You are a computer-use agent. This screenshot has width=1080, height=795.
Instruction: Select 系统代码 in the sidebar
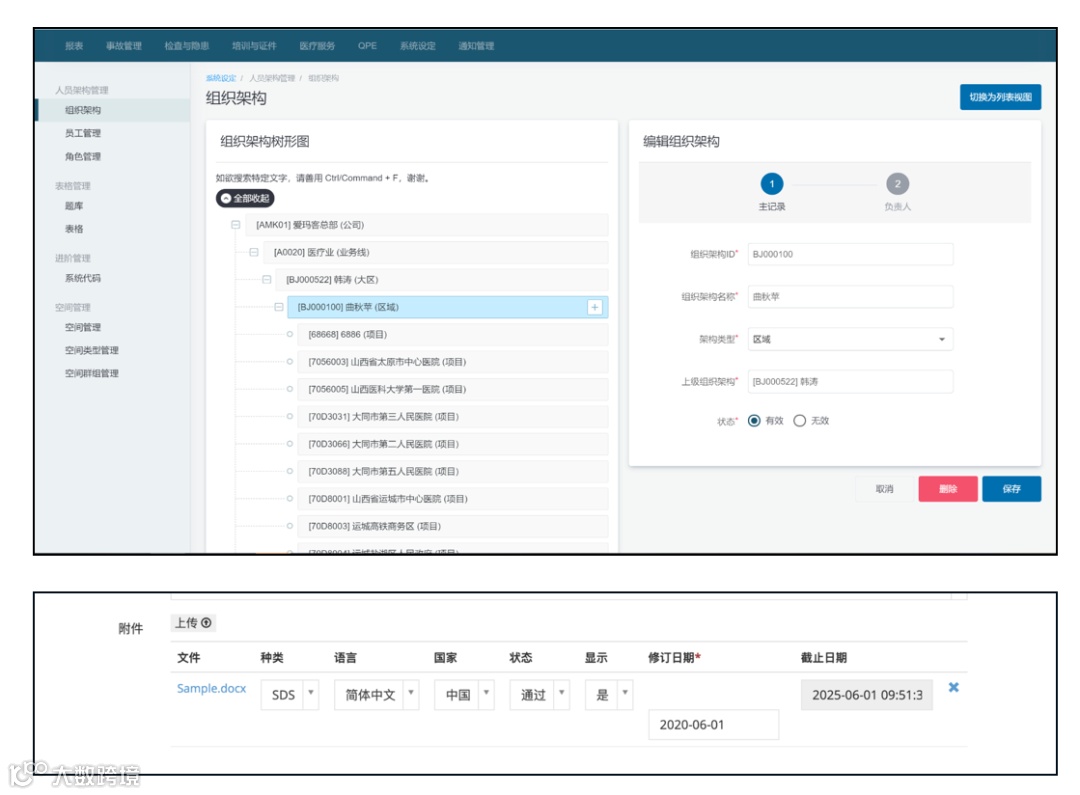[x=83, y=278]
